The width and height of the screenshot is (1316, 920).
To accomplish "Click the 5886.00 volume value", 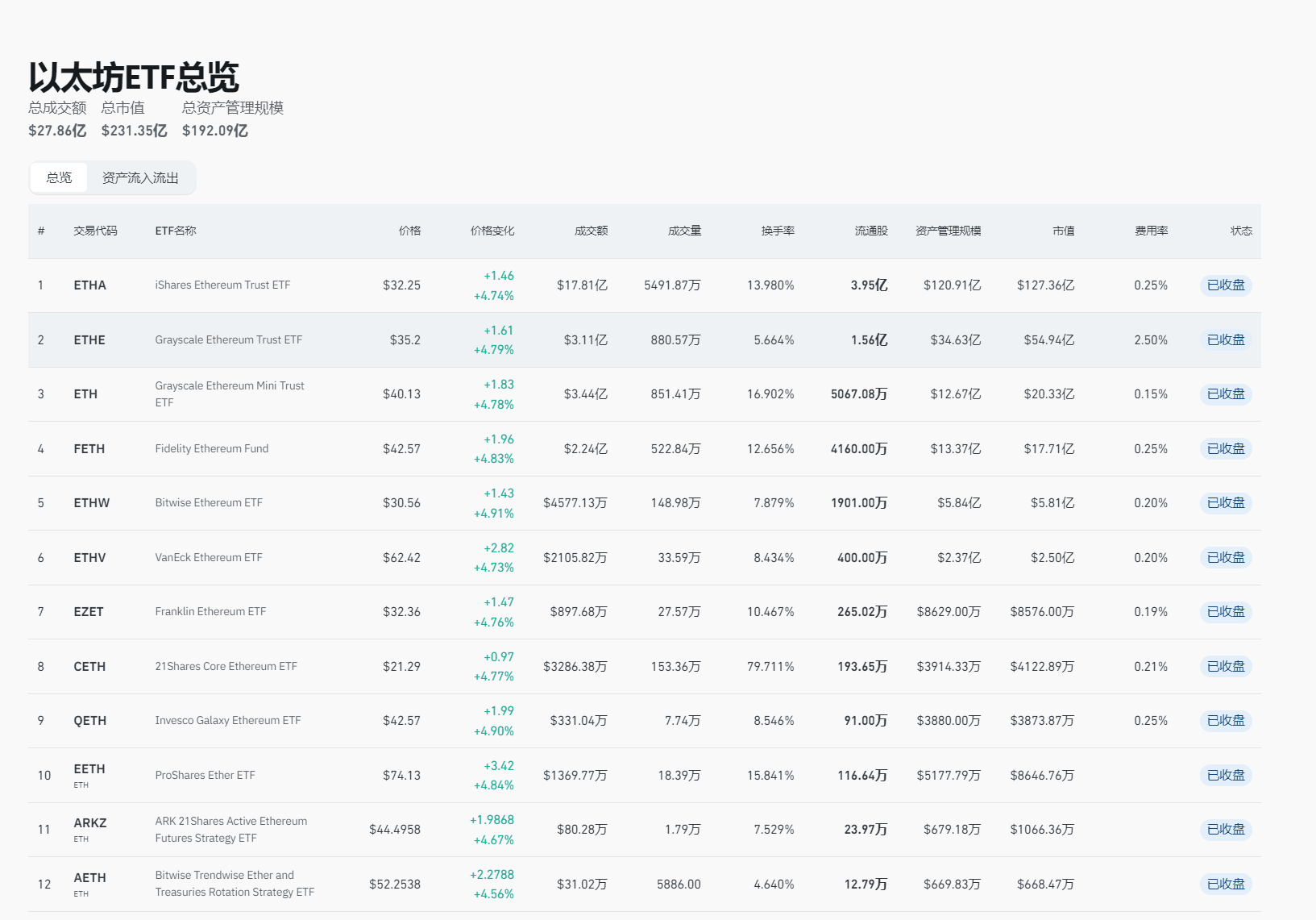I will coord(679,885).
